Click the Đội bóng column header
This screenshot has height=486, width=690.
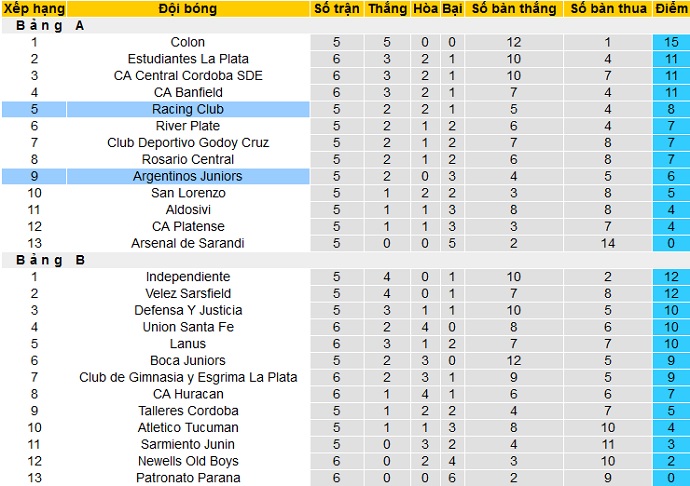[x=188, y=9]
